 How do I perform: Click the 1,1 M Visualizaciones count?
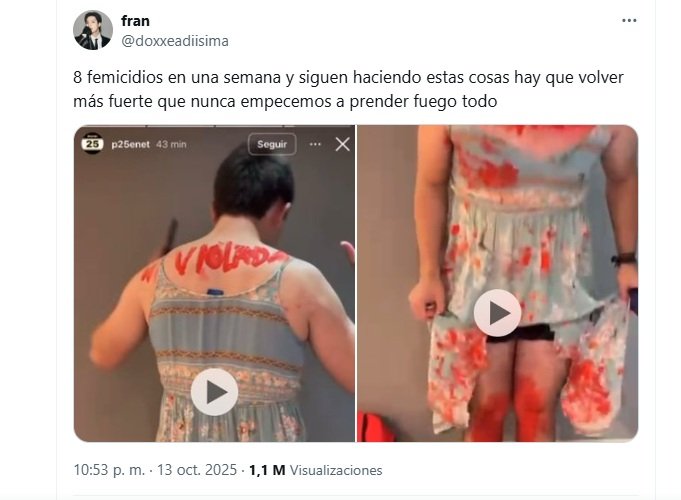(x=316, y=470)
